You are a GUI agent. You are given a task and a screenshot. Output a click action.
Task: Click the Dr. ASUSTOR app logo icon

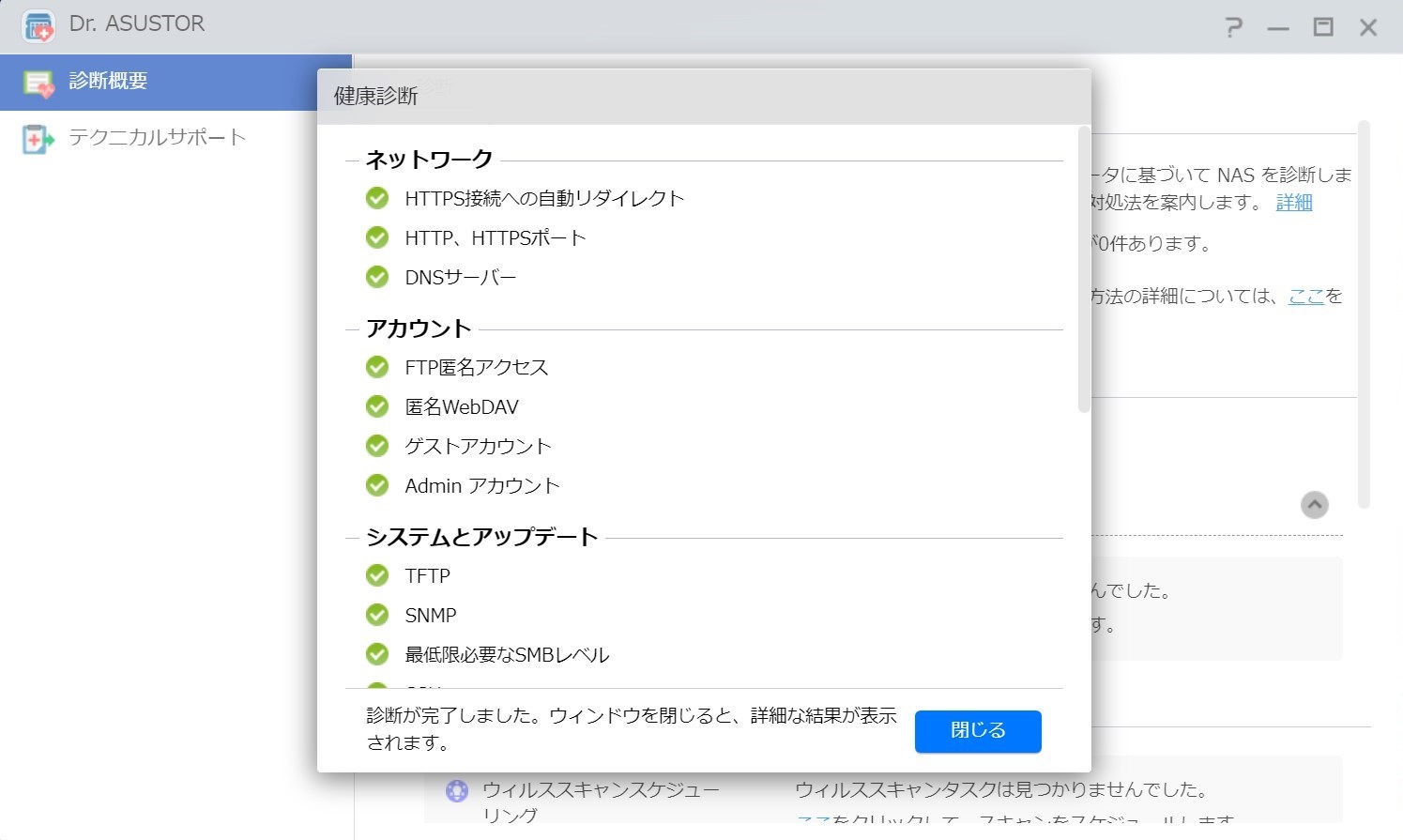tap(38, 26)
